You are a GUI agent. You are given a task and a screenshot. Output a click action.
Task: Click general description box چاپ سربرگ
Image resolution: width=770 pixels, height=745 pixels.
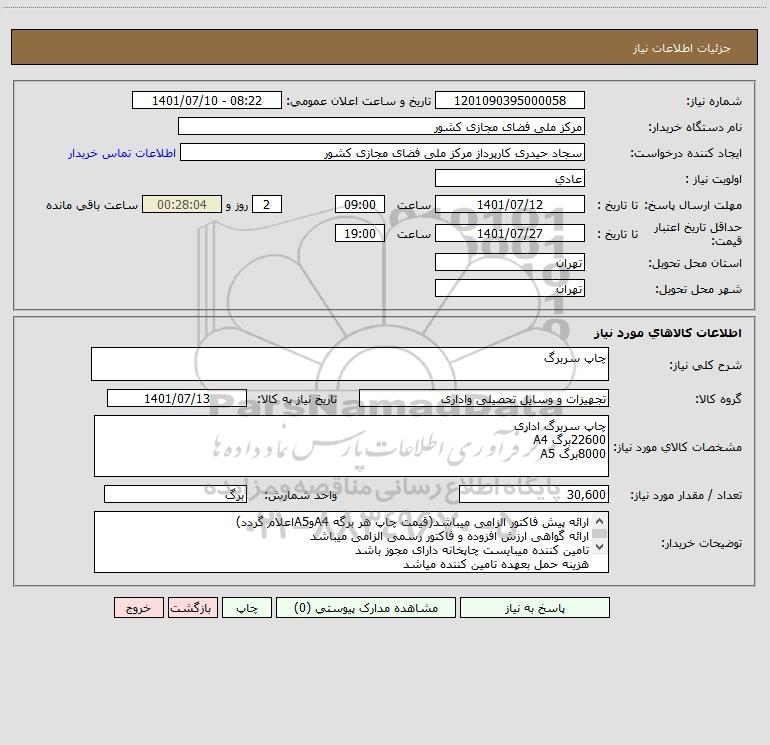point(350,364)
